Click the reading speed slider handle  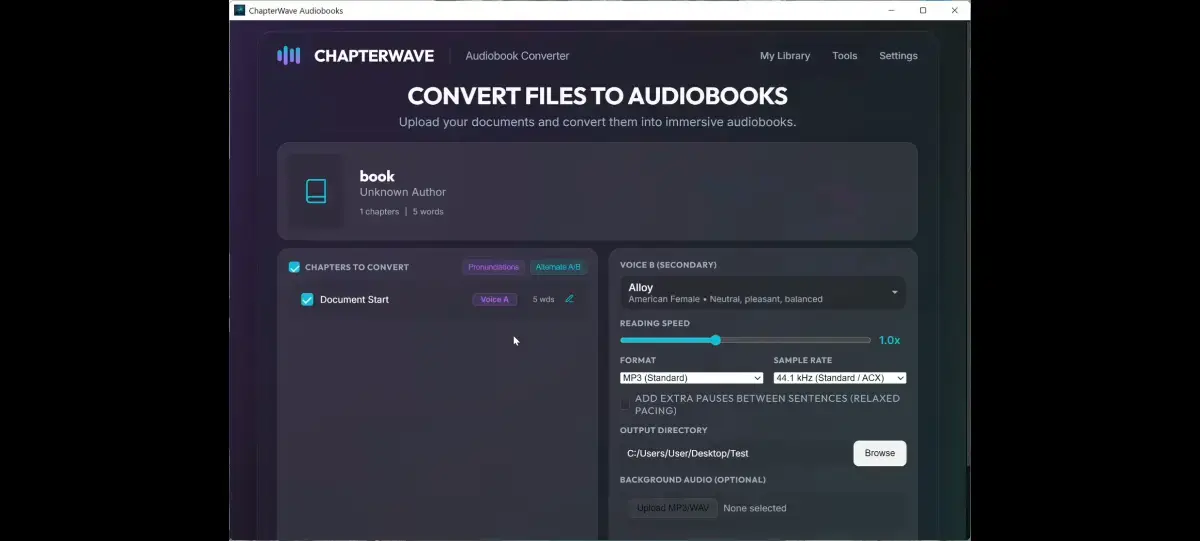[716, 340]
